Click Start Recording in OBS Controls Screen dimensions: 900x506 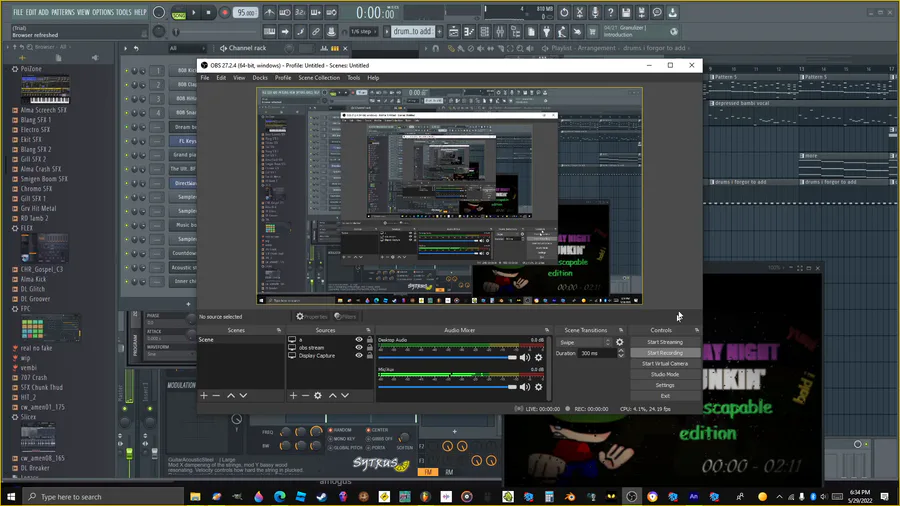point(665,353)
